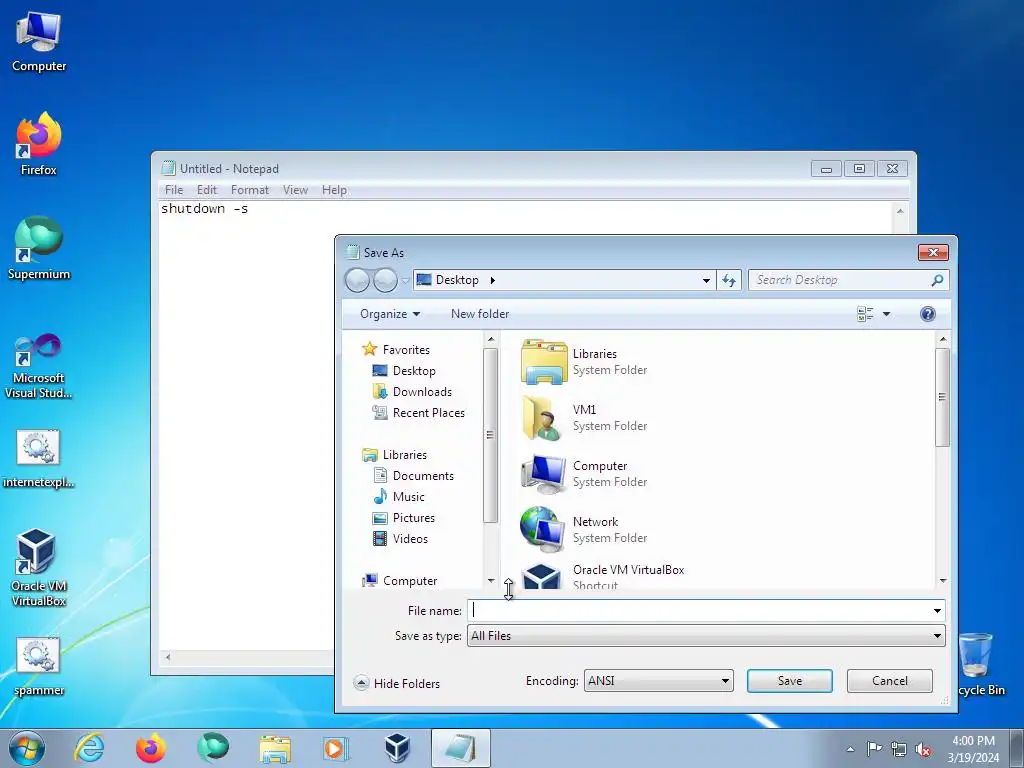Show hidden tray icons arrow
1024x768 pixels.
[850, 749]
